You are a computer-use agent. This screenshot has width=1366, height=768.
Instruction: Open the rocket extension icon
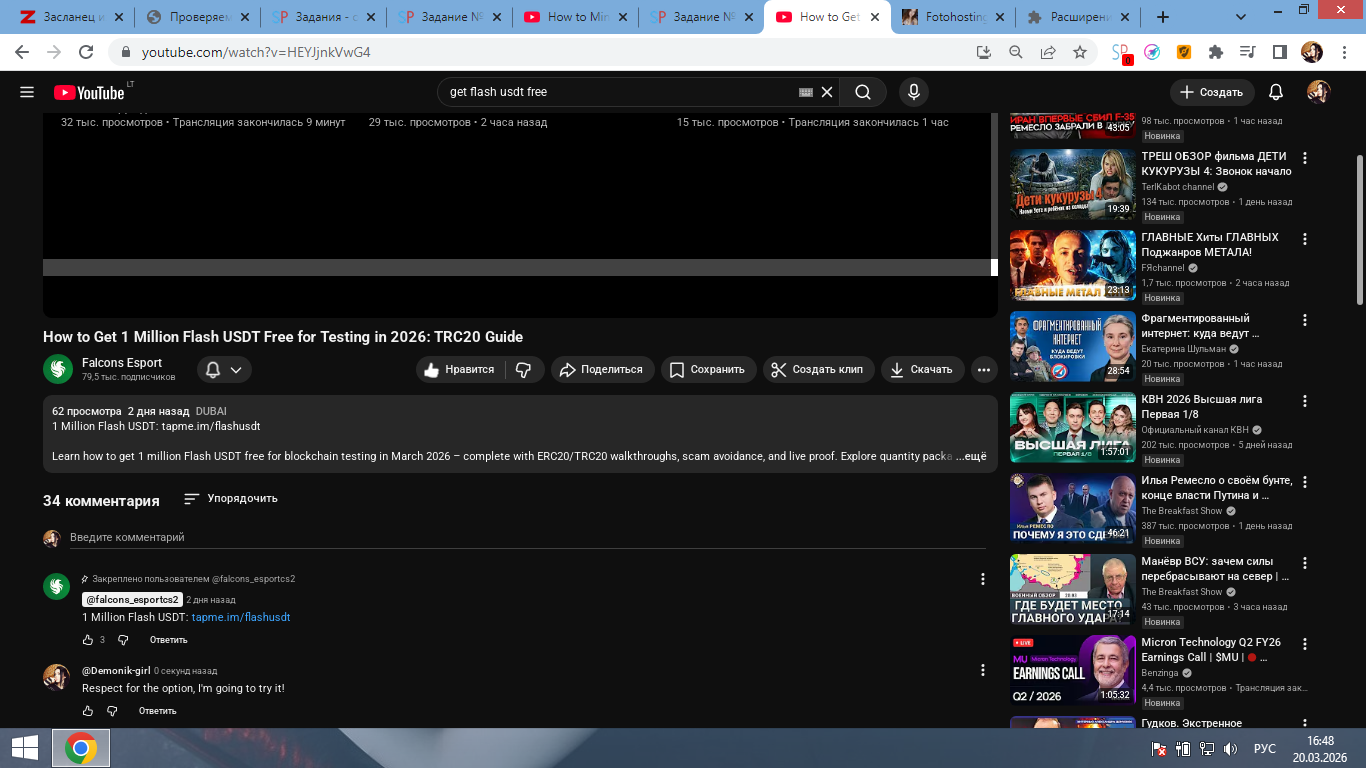(x=1152, y=52)
